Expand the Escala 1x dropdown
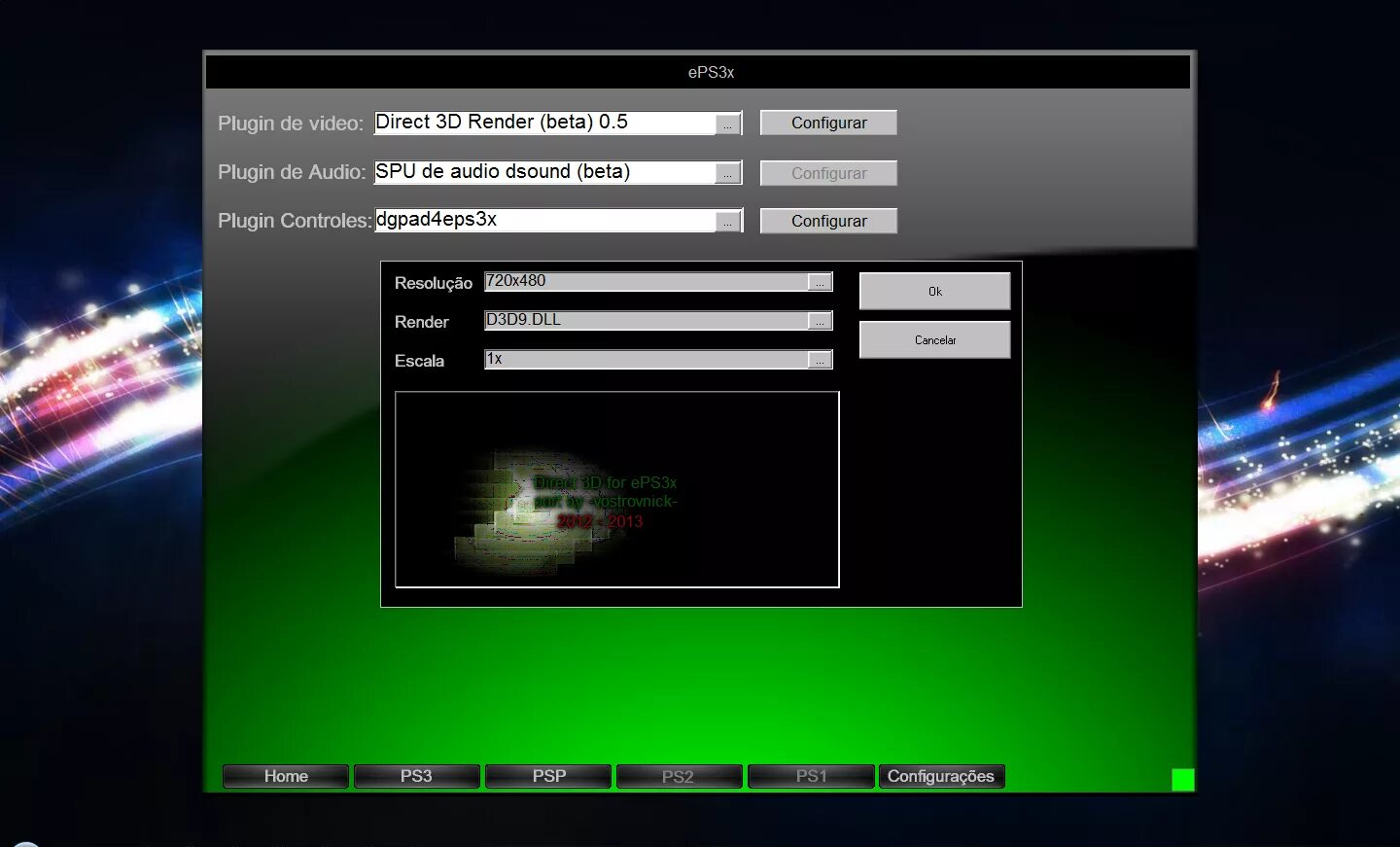 coord(821,360)
